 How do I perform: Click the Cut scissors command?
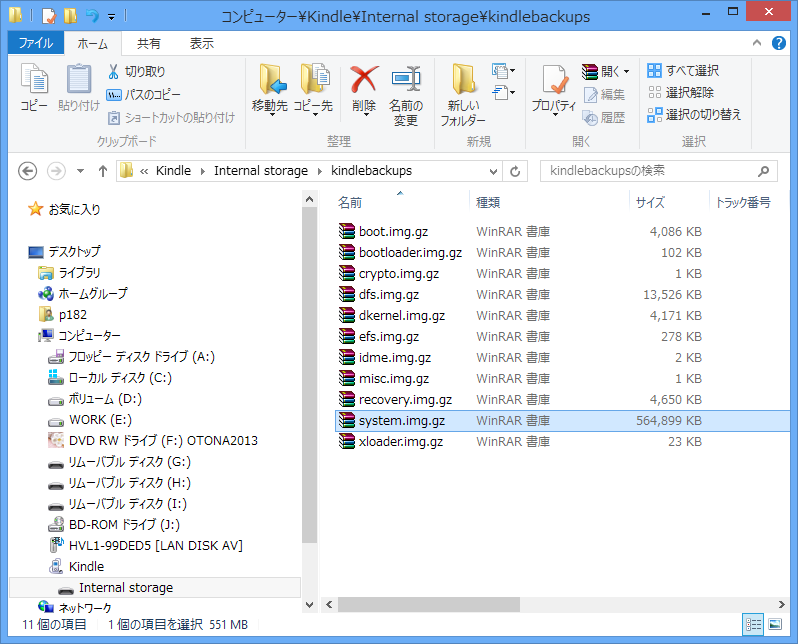136,72
